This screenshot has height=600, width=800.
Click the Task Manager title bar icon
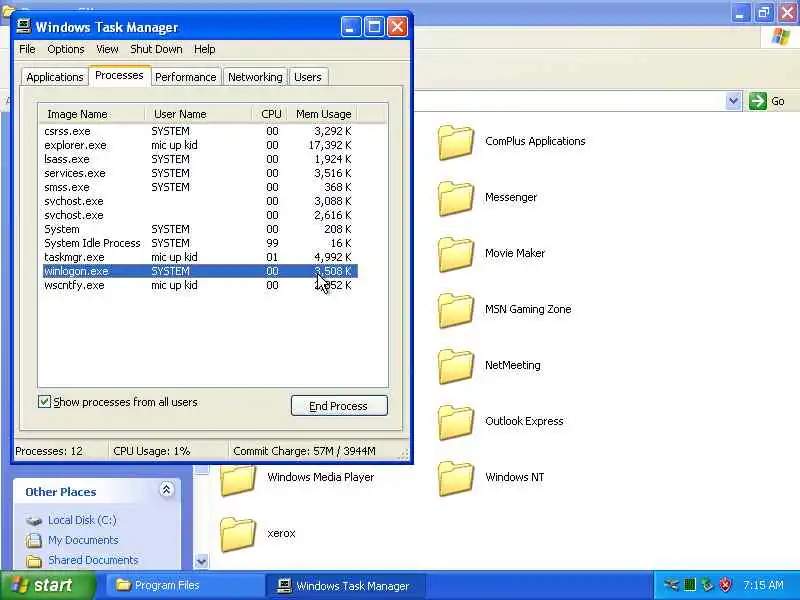pyautogui.click(x=23, y=27)
